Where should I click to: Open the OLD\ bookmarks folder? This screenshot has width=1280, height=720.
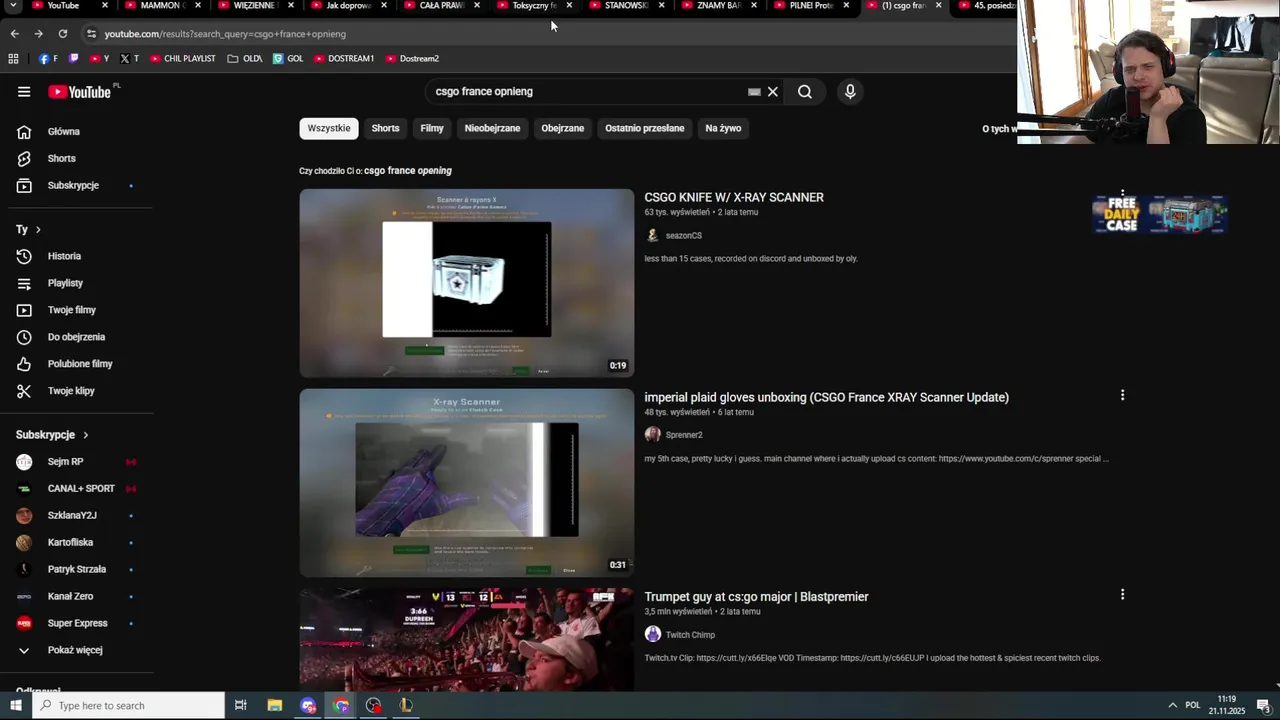[x=245, y=59]
